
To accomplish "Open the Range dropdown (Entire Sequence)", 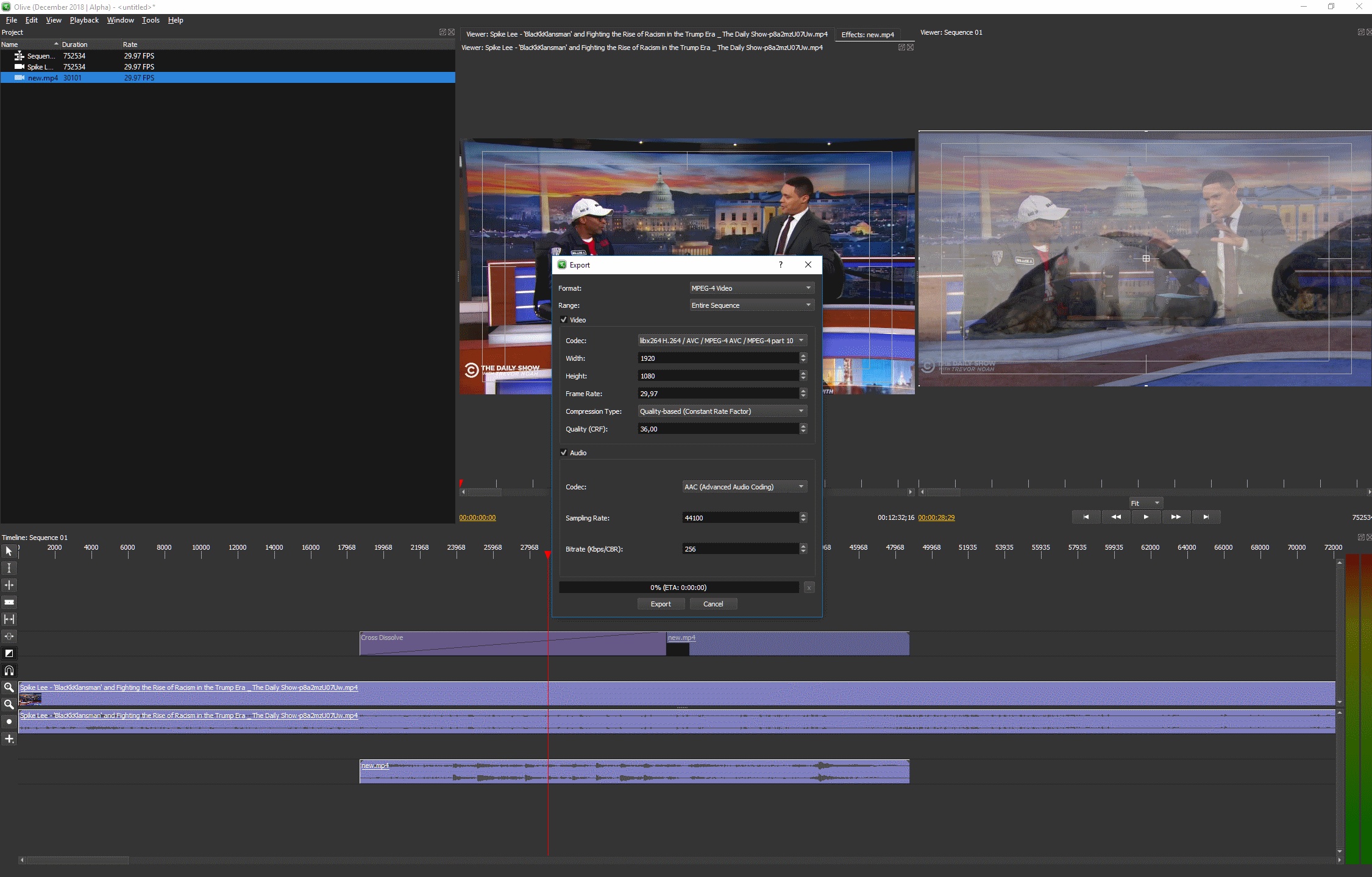I will [752, 305].
